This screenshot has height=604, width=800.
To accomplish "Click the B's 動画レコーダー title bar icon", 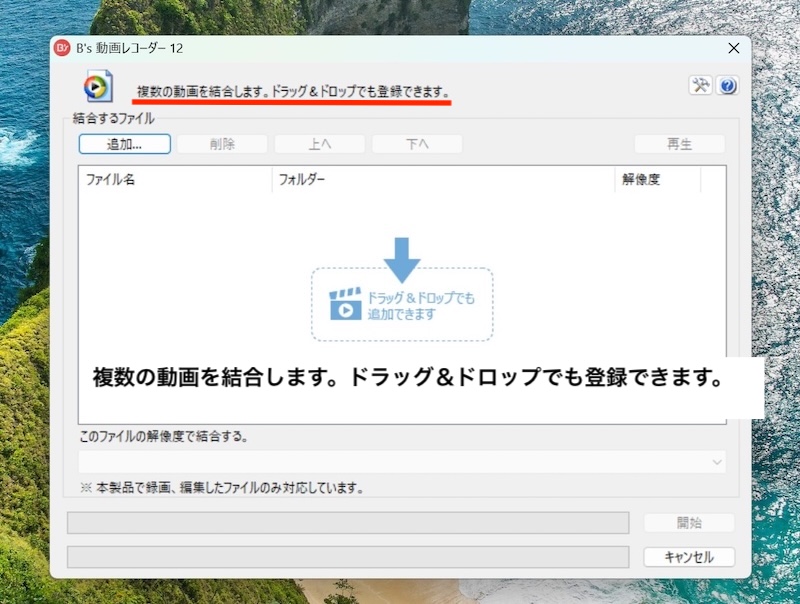I will [63, 48].
